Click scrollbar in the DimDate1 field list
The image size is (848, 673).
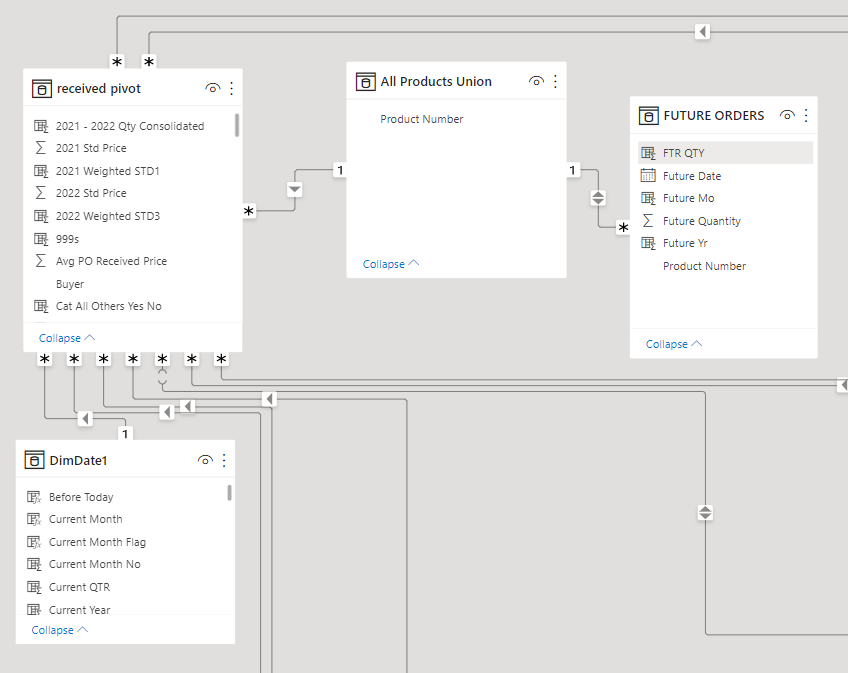click(229, 492)
